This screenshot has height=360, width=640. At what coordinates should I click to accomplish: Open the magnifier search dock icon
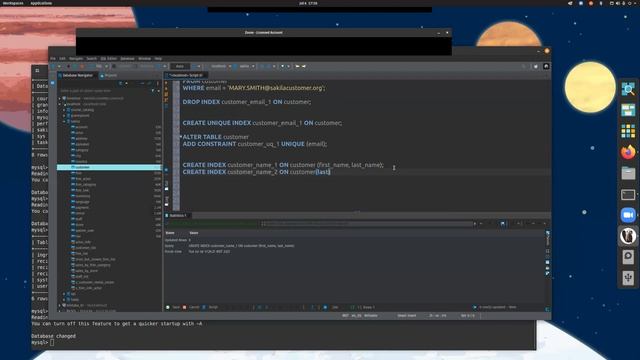coord(628,89)
